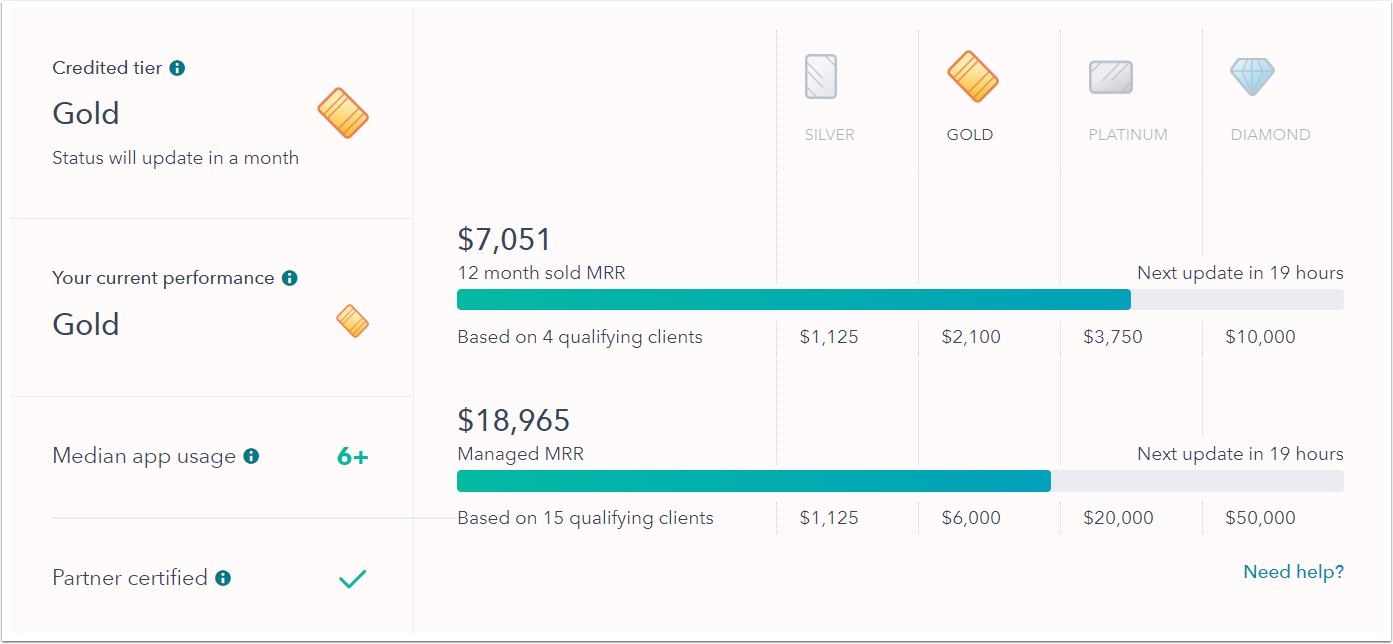The width and height of the screenshot is (1393, 644).
Task: Select the DIAMOND tier label
Action: [1270, 135]
